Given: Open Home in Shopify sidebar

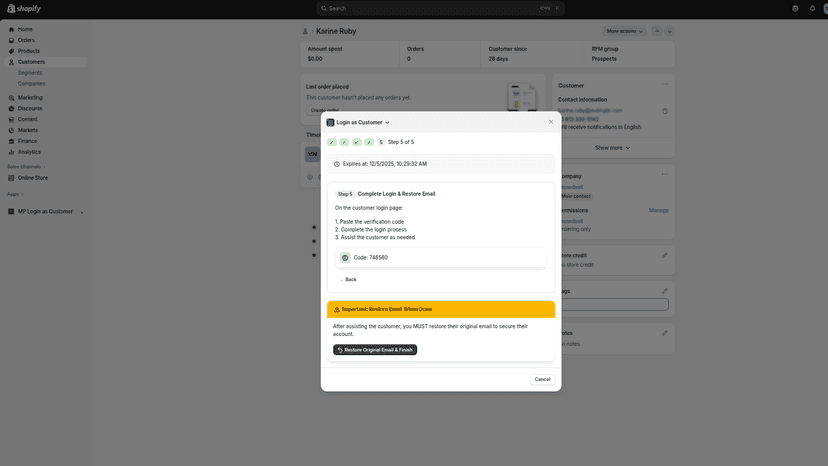Looking at the screenshot, I should (25, 30).
